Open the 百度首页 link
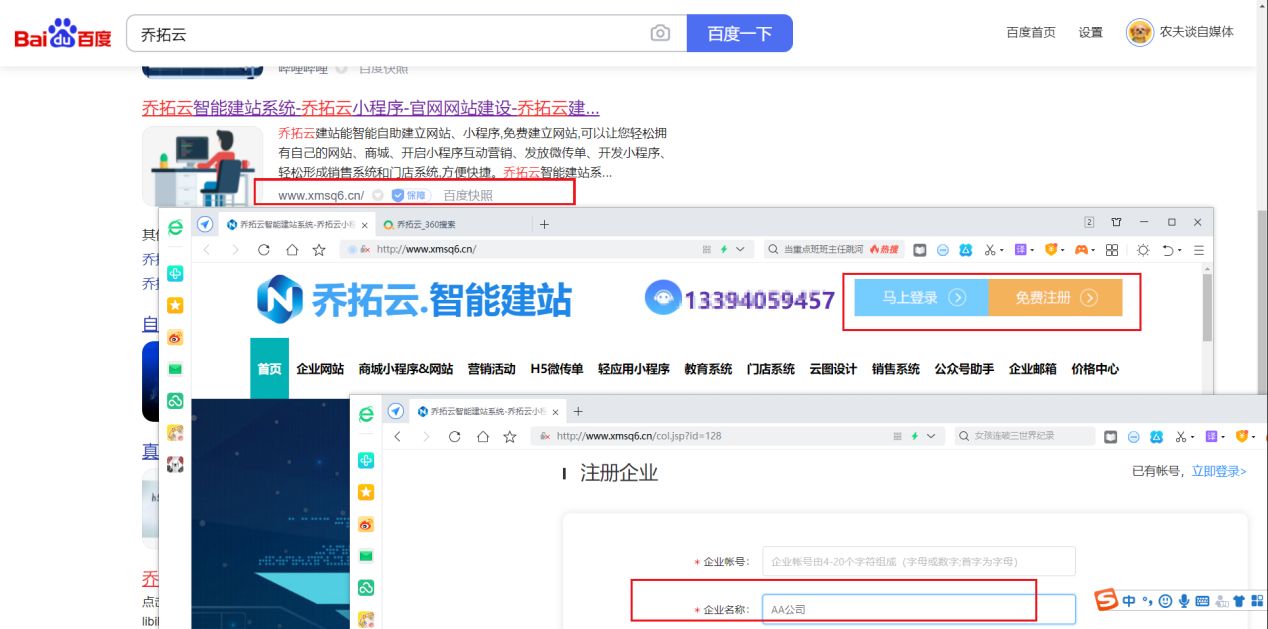The height and width of the screenshot is (629, 1268). [x=1031, y=32]
